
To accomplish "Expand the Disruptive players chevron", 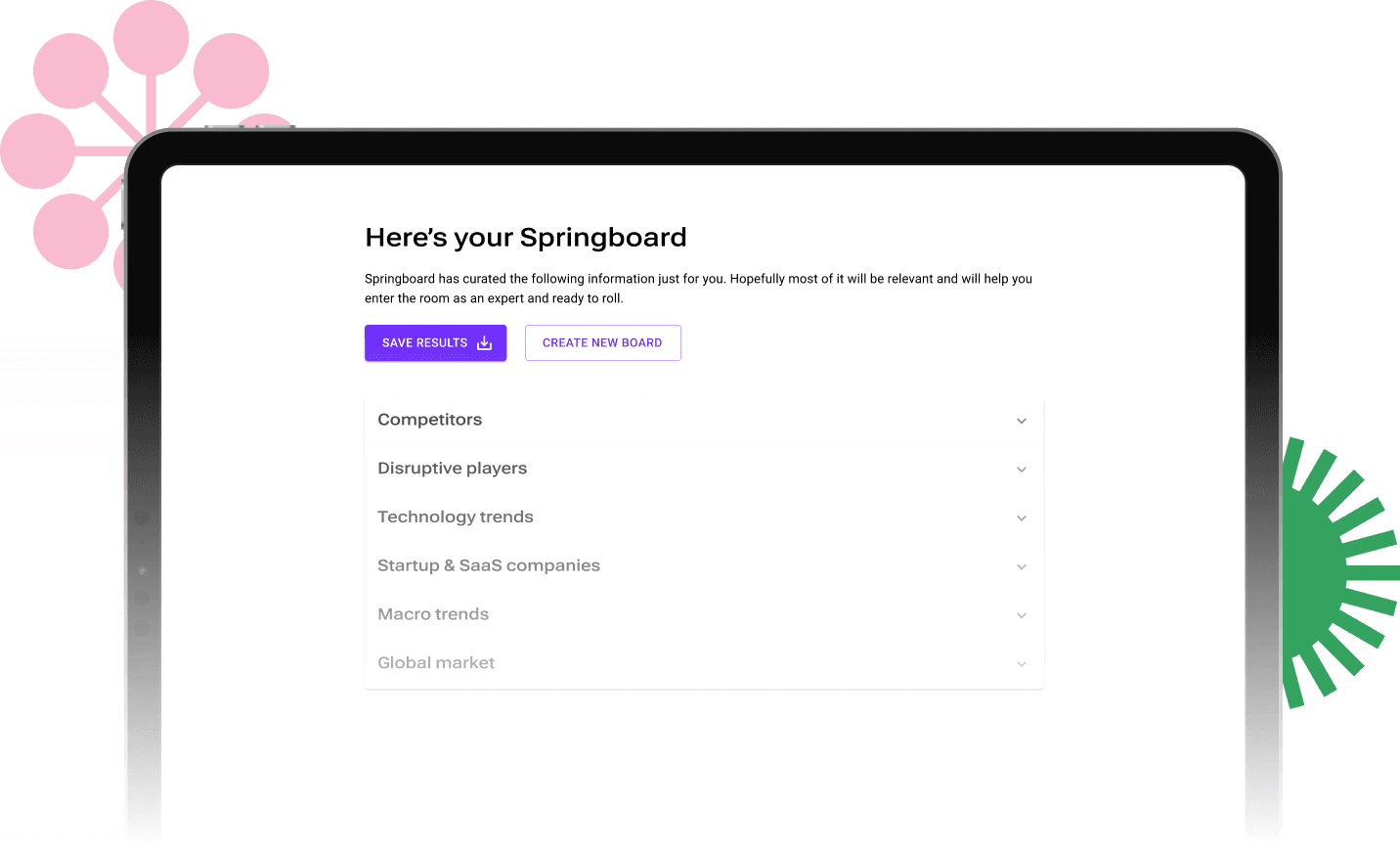I will coord(1021,470).
